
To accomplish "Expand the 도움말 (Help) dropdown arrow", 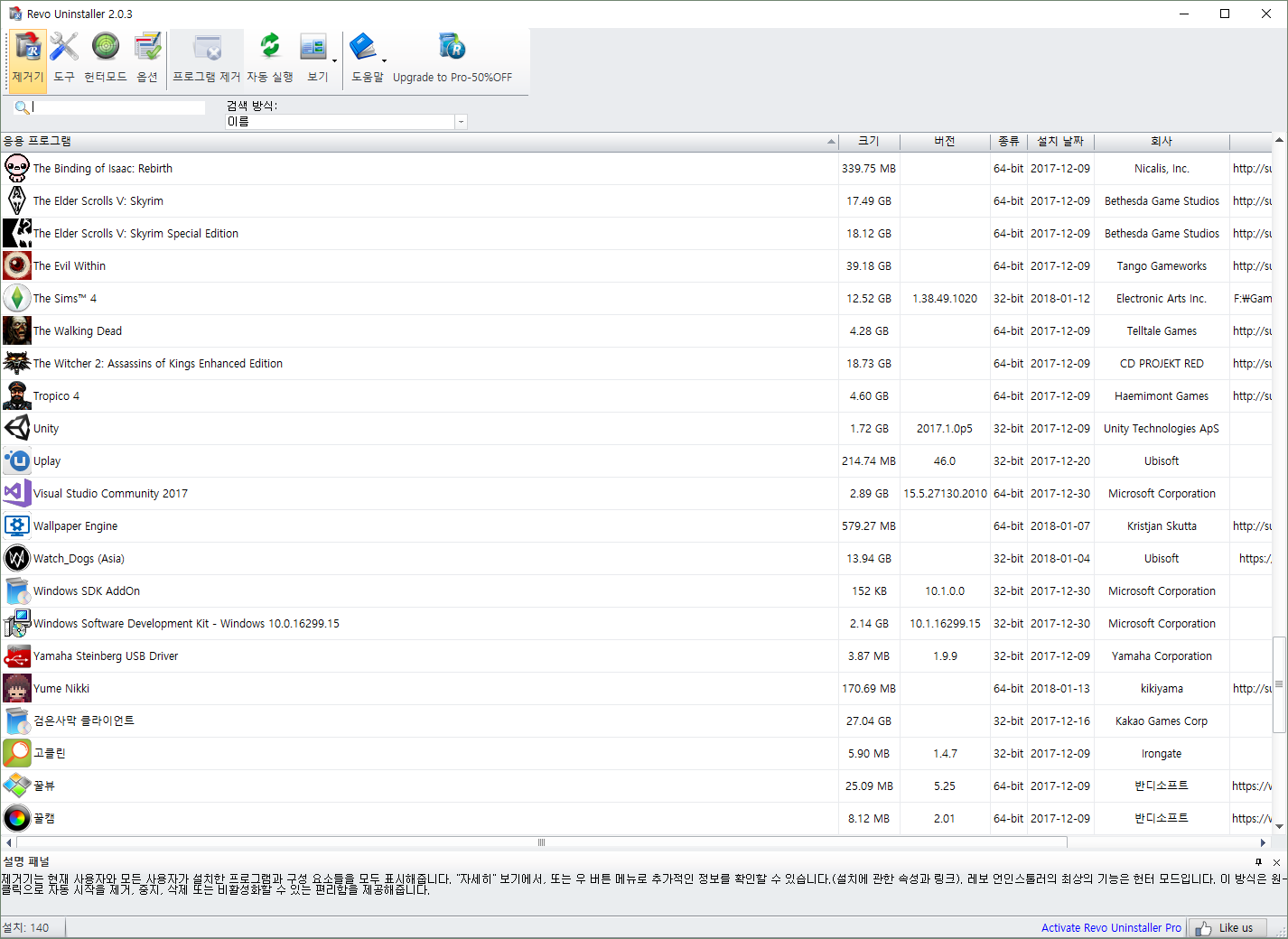I will 384,61.
